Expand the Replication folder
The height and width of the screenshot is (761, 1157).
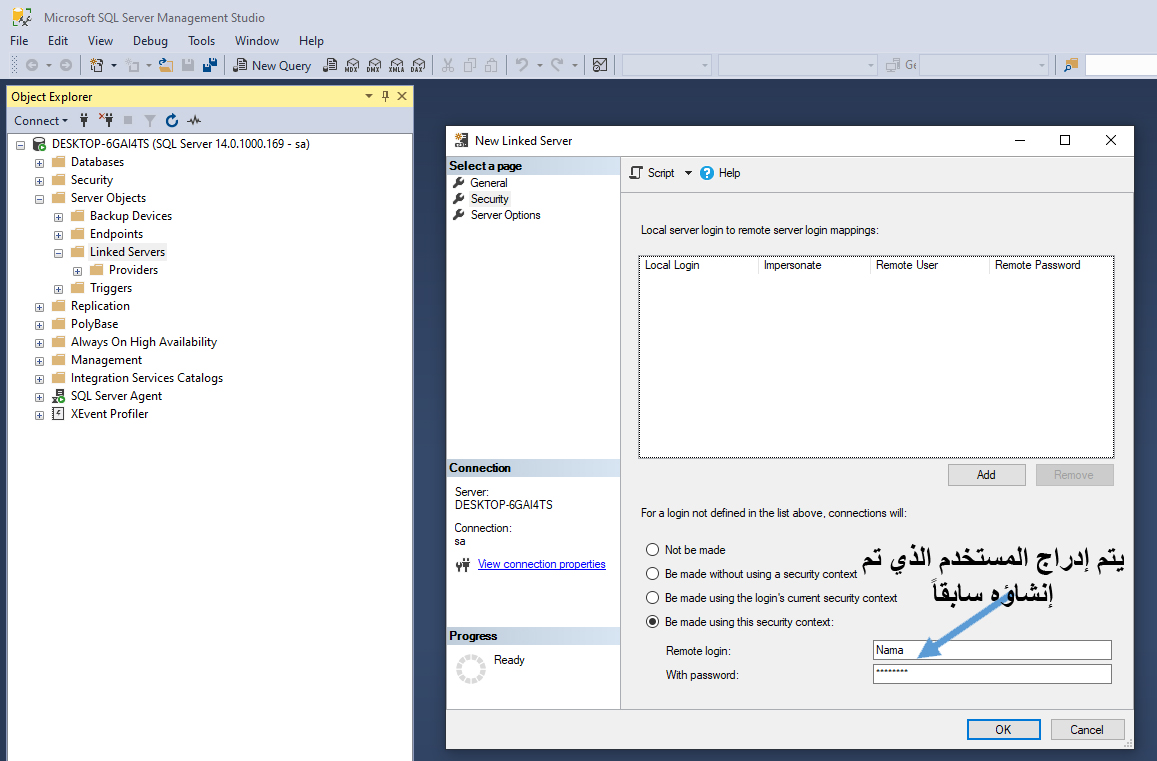click(40, 307)
